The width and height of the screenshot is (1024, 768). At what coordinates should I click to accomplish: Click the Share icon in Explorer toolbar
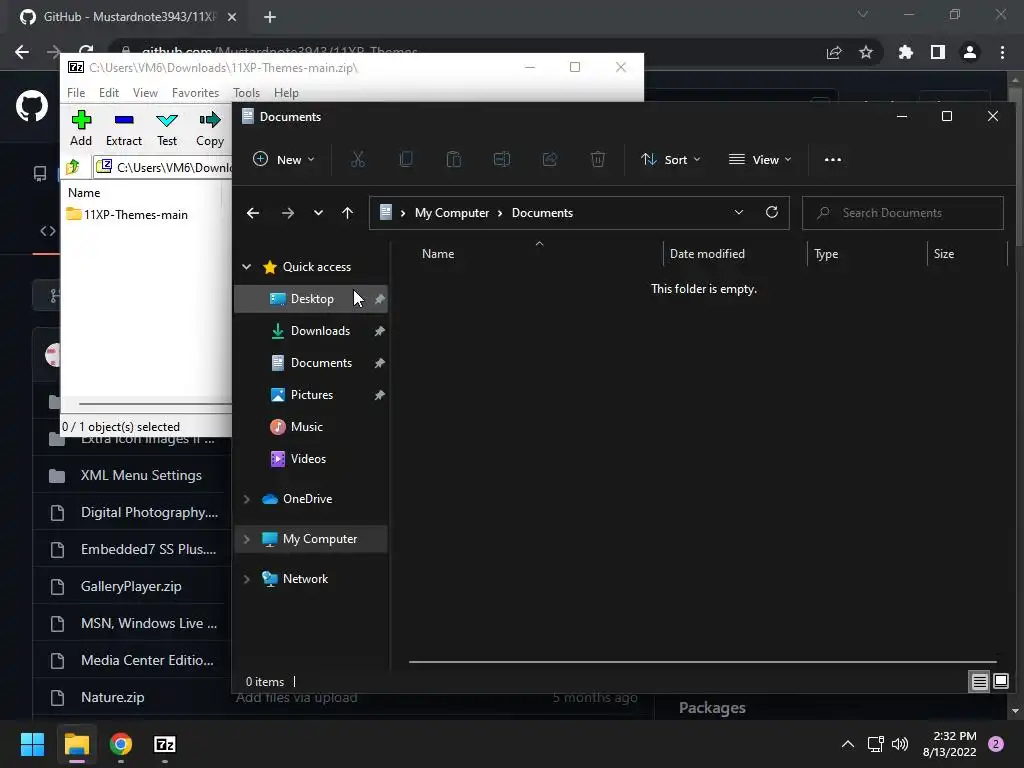click(550, 159)
